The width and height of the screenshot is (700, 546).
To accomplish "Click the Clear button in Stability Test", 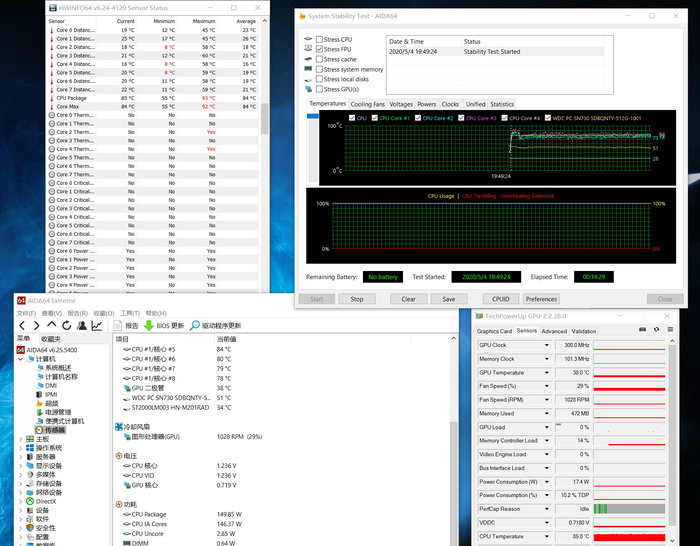I will point(408,299).
